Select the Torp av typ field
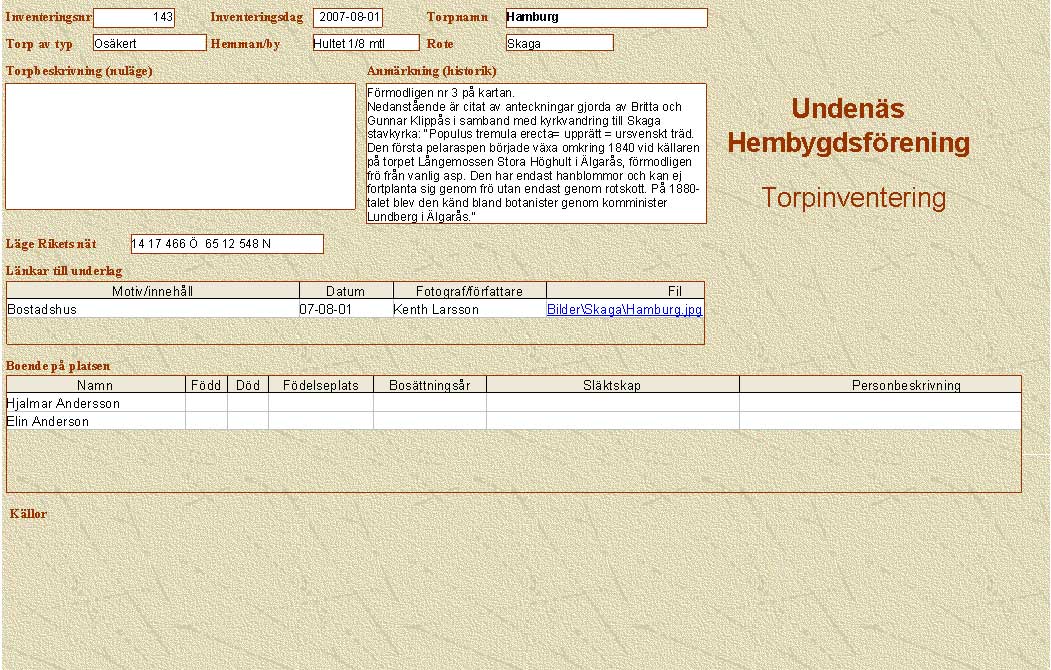 point(149,43)
